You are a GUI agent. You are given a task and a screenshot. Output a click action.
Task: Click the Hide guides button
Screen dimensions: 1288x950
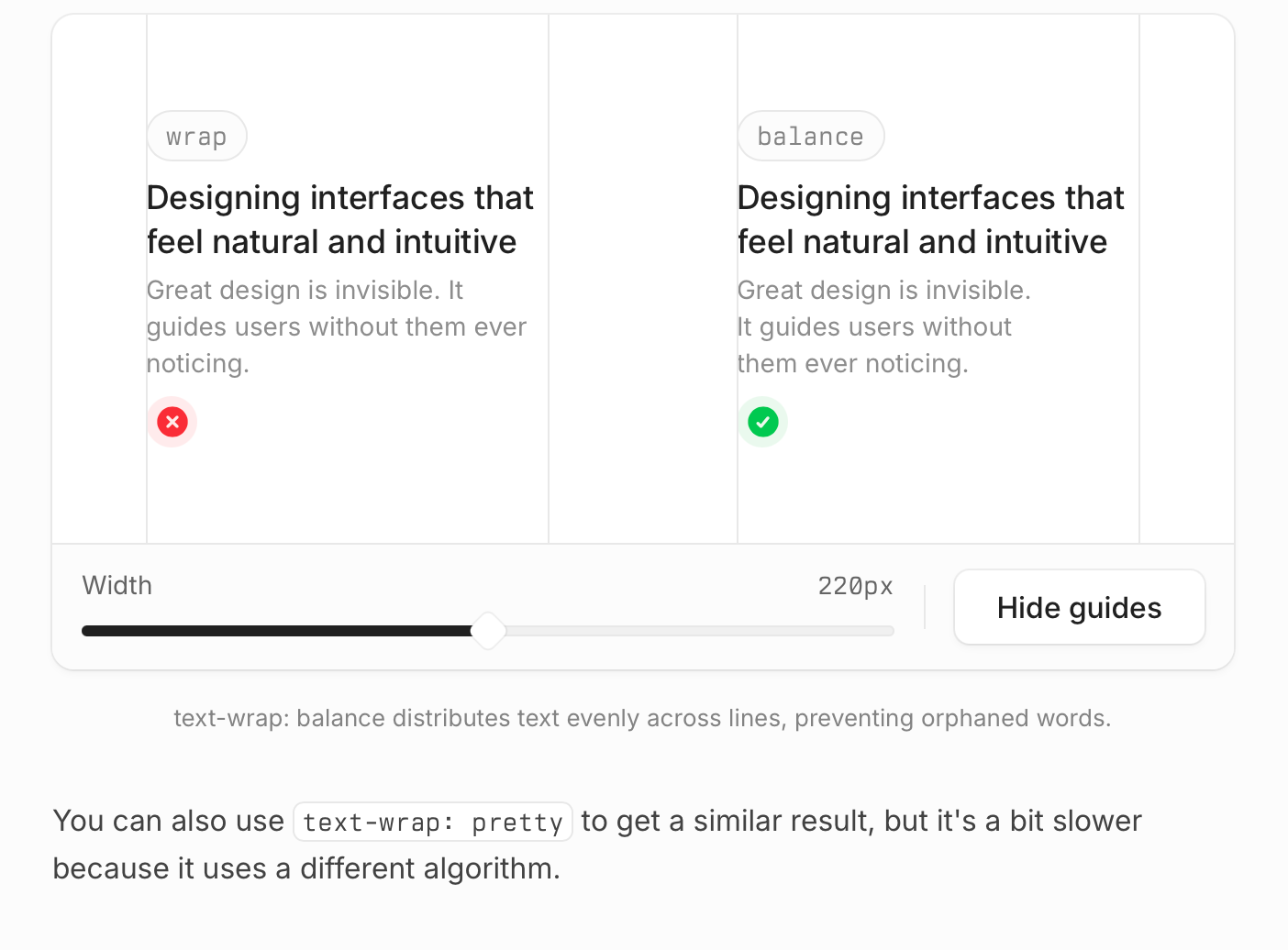(1079, 608)
